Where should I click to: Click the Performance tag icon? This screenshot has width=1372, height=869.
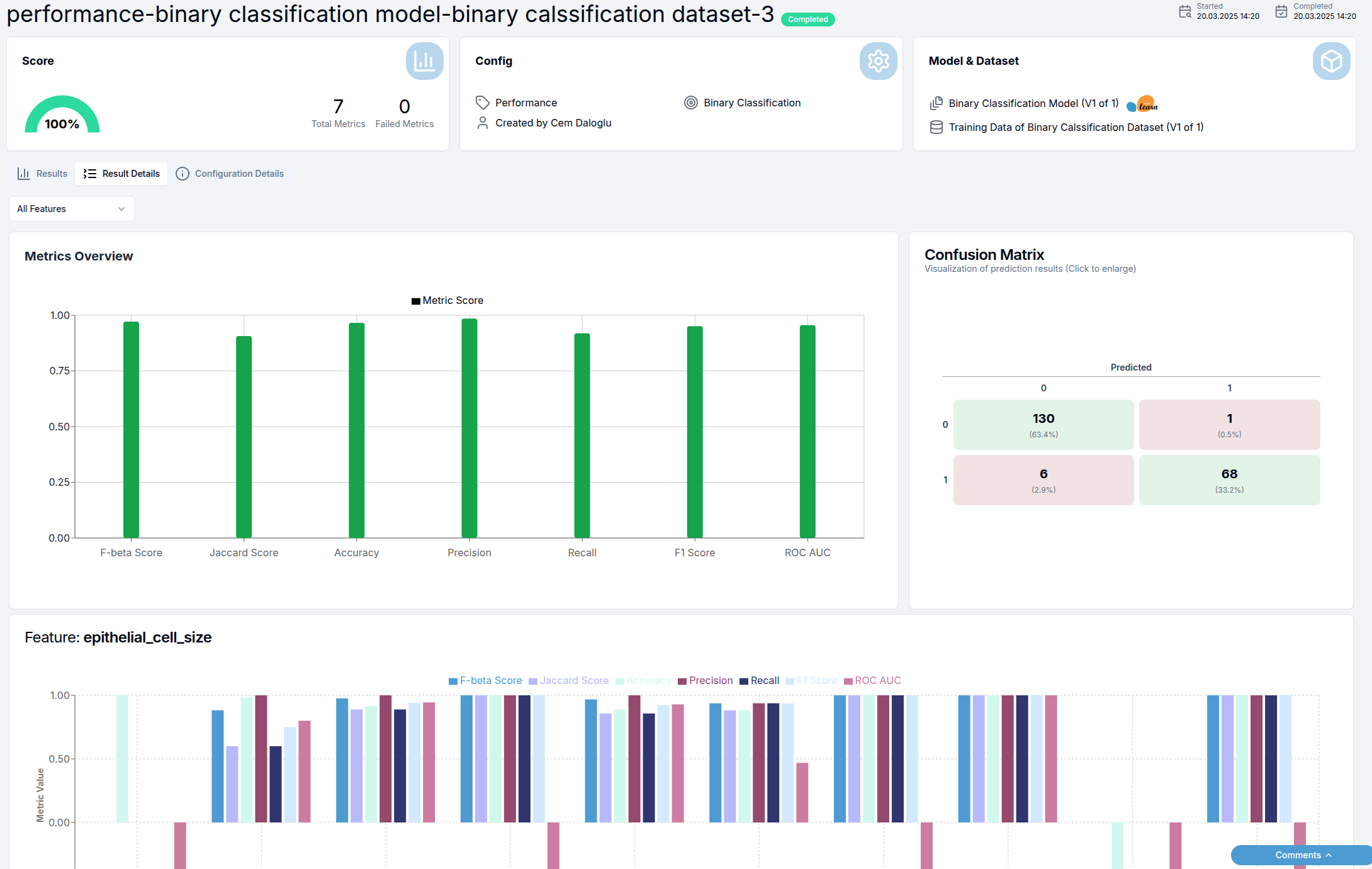tap(483, 103)
